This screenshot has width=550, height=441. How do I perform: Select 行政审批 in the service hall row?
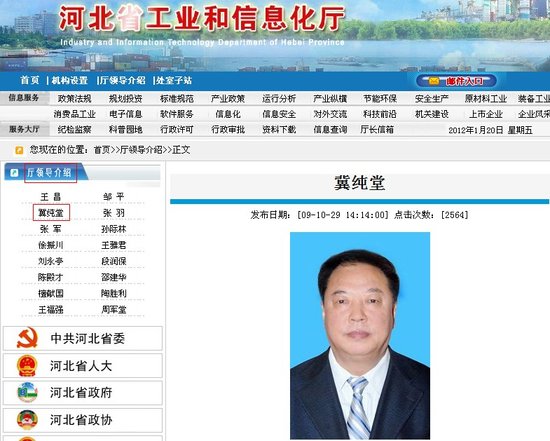click(x=228, y=129)
